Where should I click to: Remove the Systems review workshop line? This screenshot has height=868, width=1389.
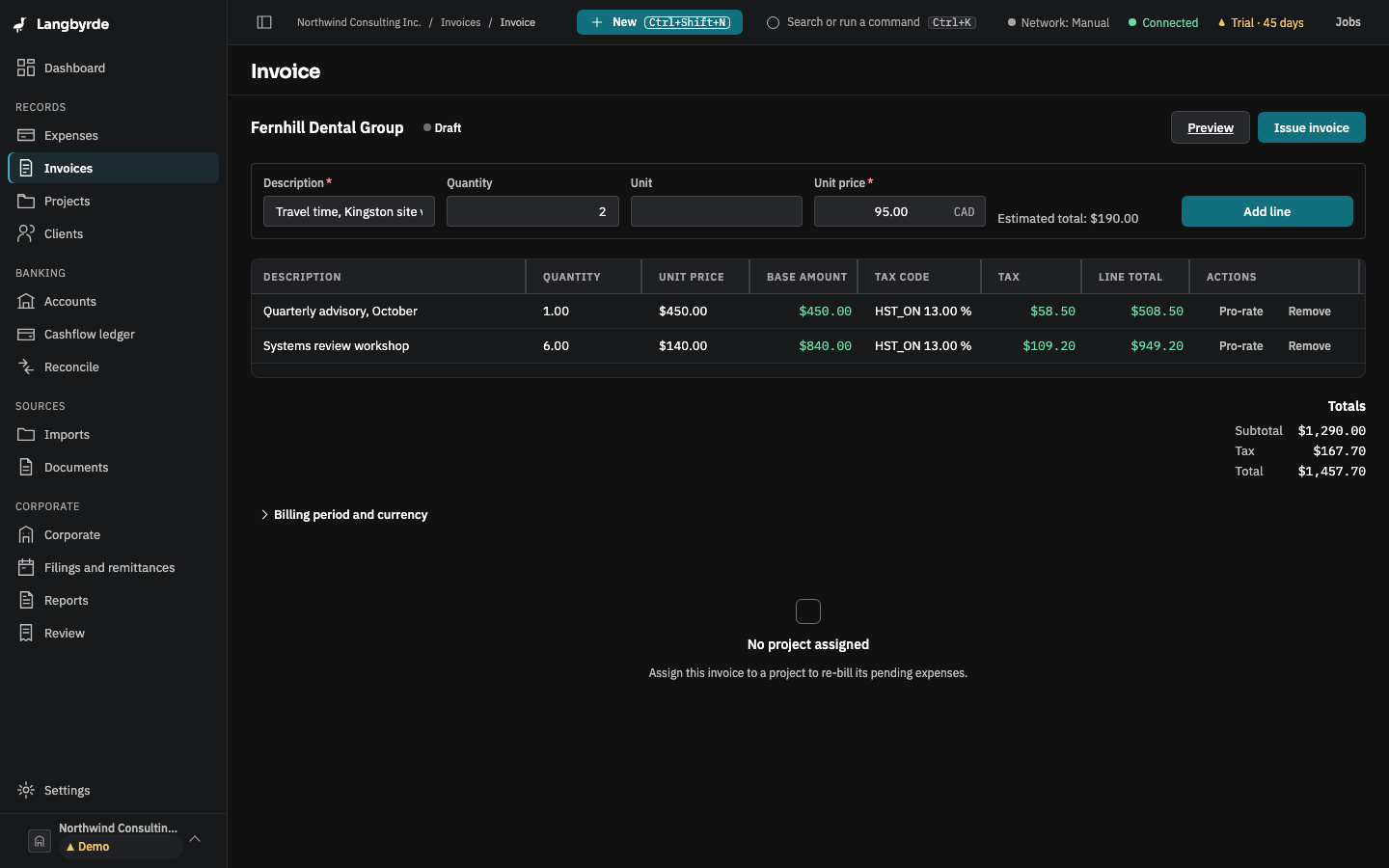(1310, 346)
